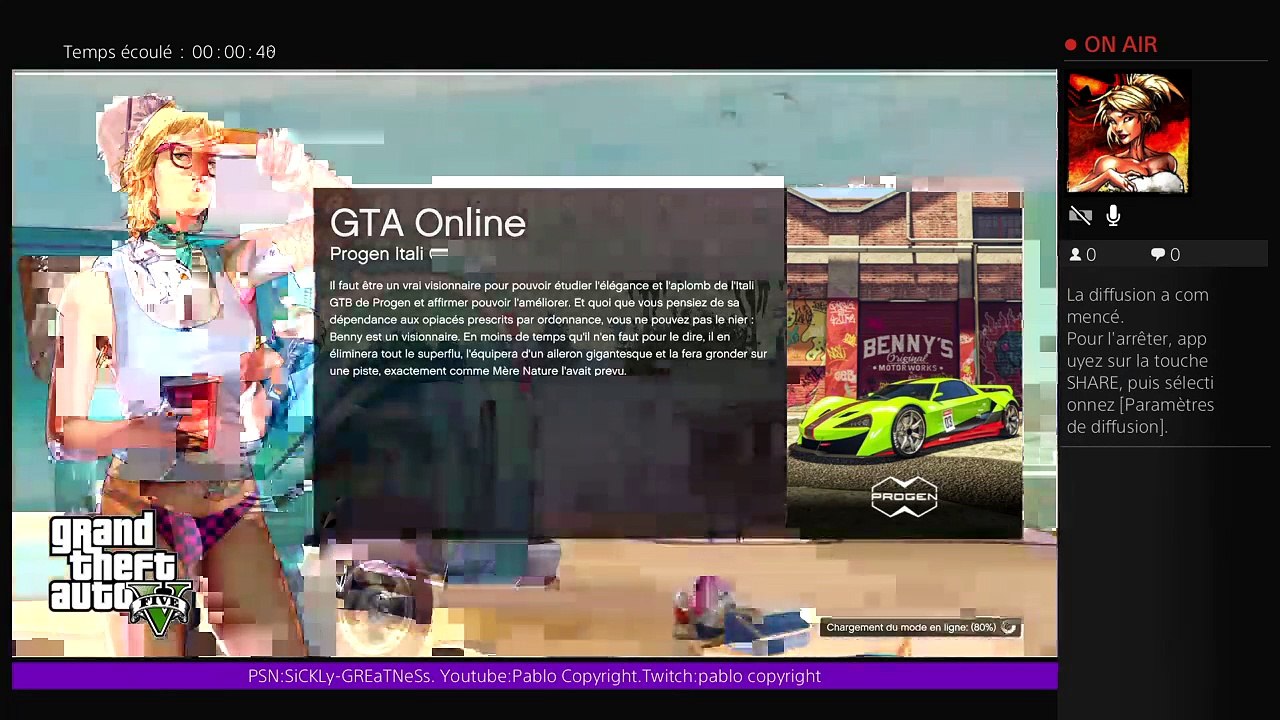The image size is (1280, 720).
Task: Toggle the camera off icon
Action: pyautogui.click(x=1080, y=215)
